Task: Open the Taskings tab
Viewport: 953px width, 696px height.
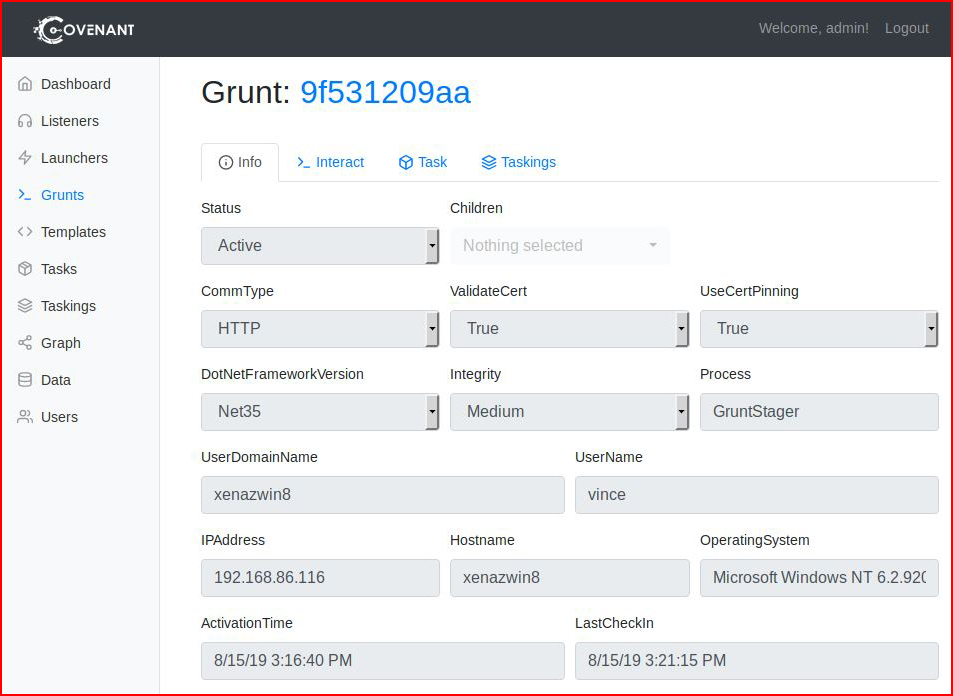Action: coord(518,162)
